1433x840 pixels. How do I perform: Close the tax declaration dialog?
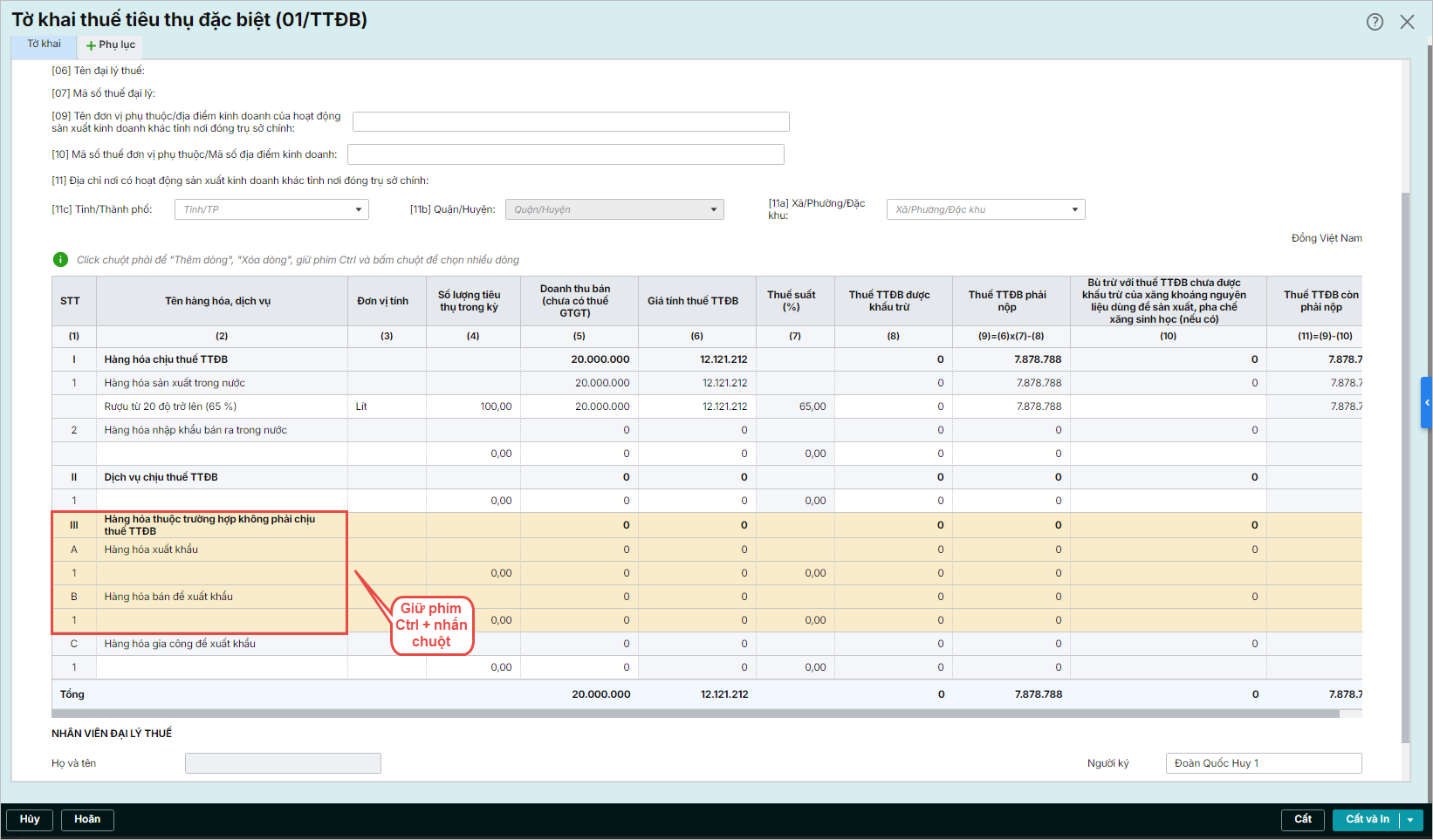1407,22
